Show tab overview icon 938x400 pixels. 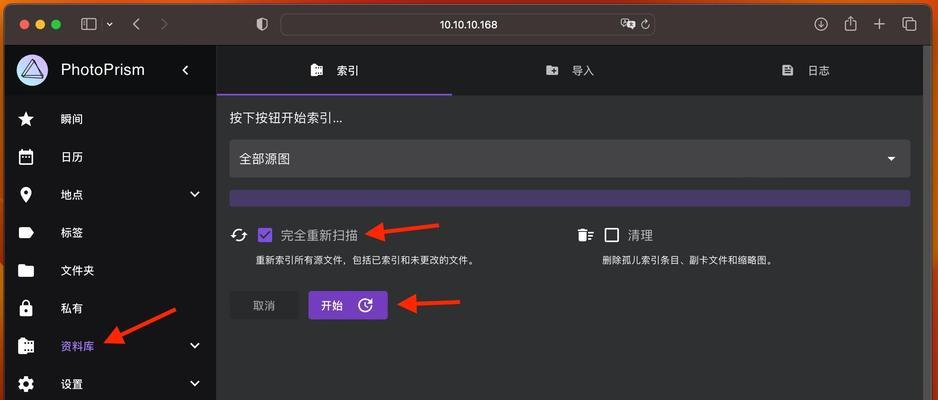(909, 25)
